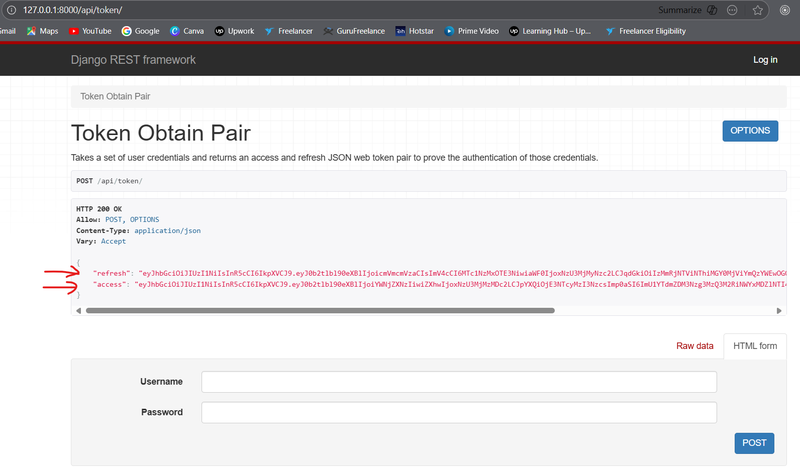Click the OPTIONS text in Allow header
The image size is (800, 473).
click(144, 219)
